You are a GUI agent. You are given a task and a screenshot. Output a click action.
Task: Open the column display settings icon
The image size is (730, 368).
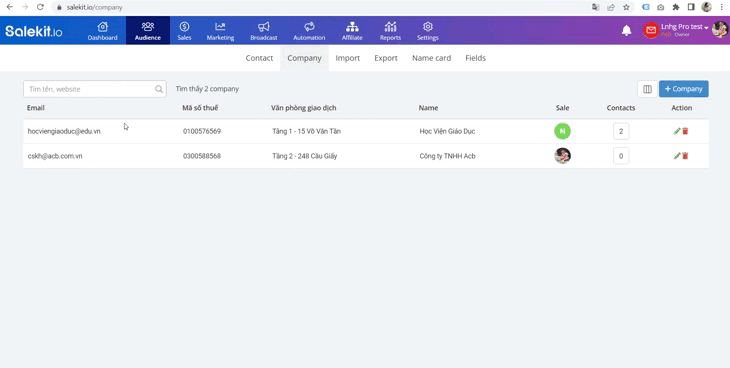click(x=647, y=89)
